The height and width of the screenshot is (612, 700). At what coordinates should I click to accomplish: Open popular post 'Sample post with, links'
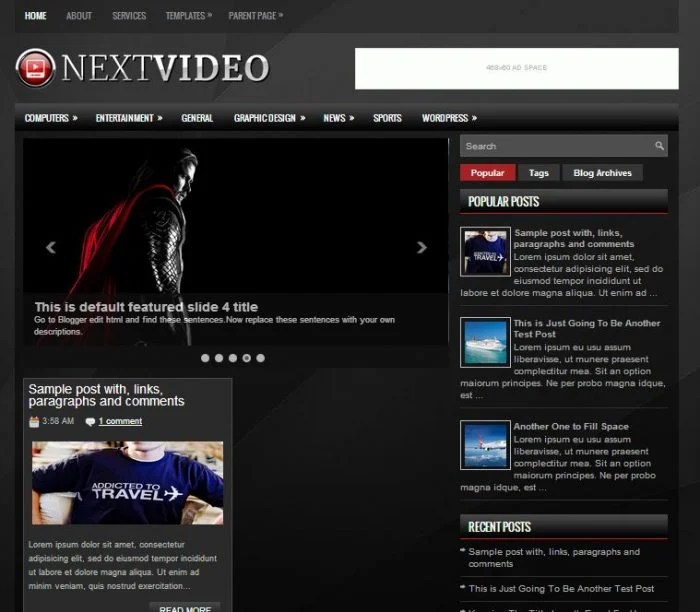tap(574, 238)
